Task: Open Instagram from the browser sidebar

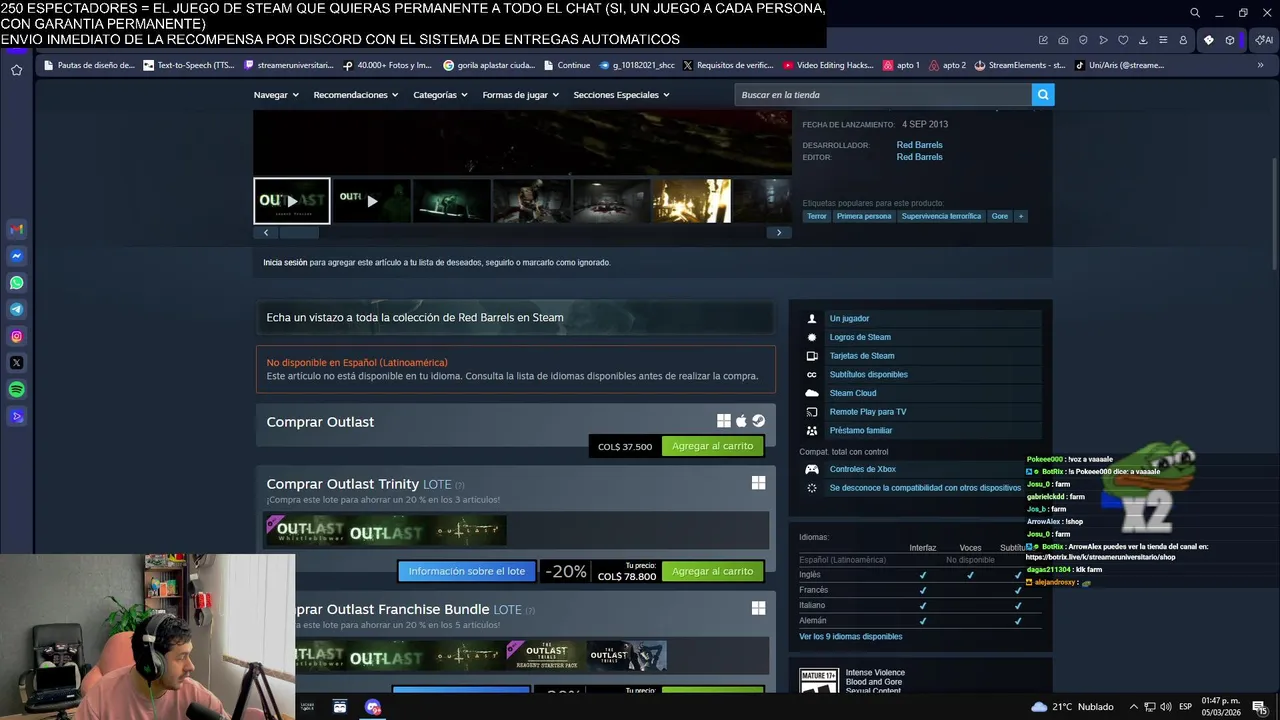Action: pos(16,336)
